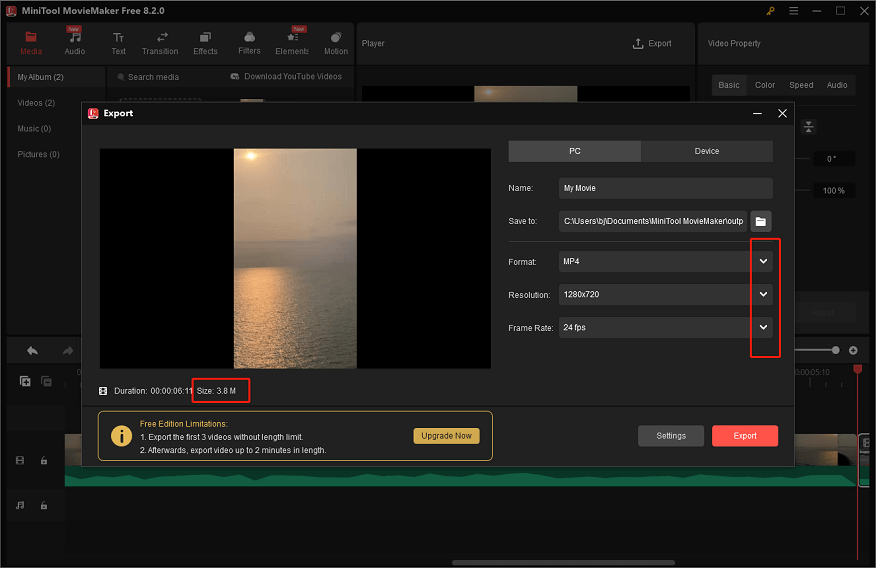
Task: Expand the Resolution 1280x720 dropdown
Action: [763, 294]
